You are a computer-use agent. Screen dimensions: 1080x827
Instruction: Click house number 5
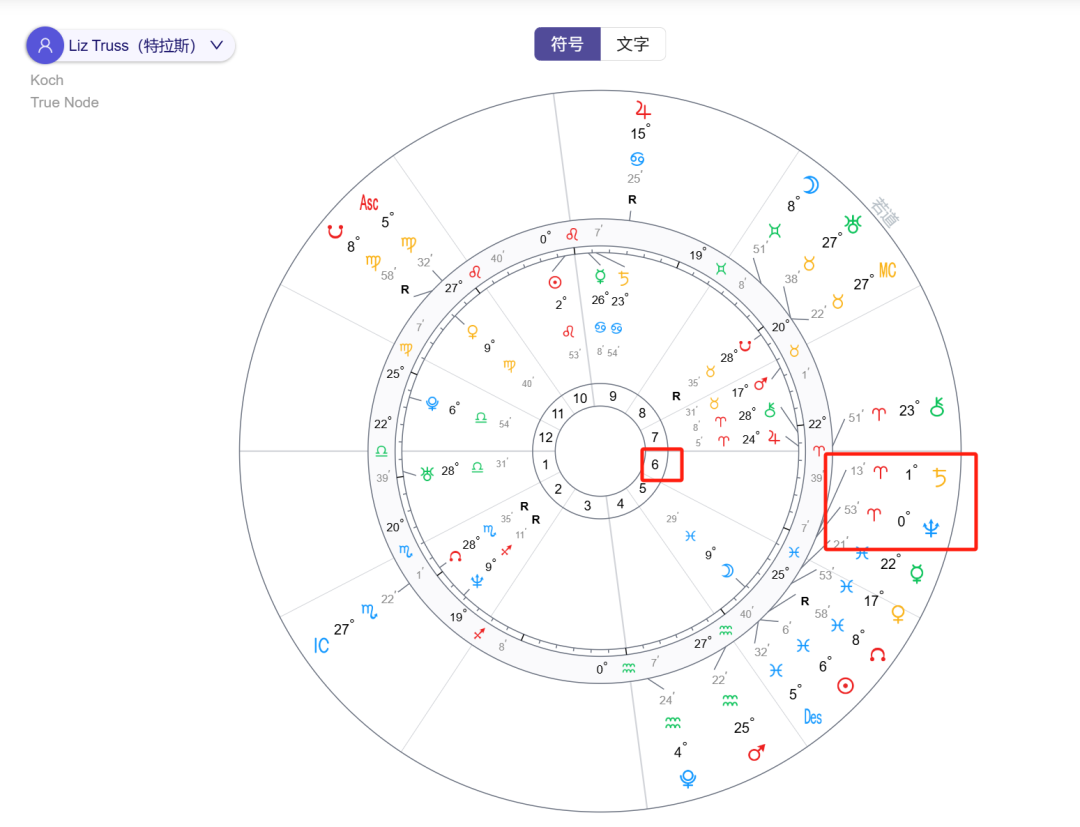(x=643, y=488)
